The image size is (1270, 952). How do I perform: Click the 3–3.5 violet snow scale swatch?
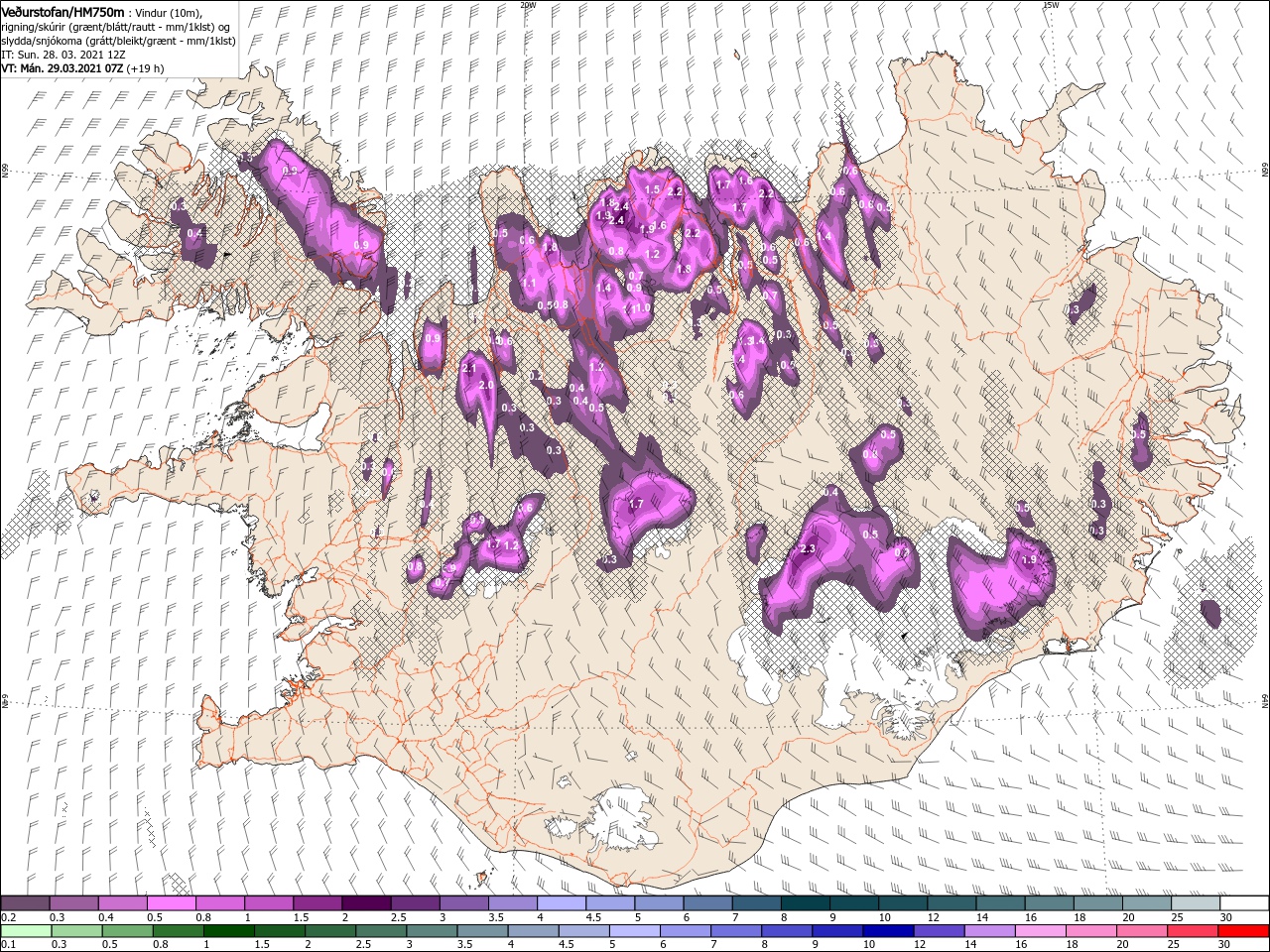pos(463,903)
